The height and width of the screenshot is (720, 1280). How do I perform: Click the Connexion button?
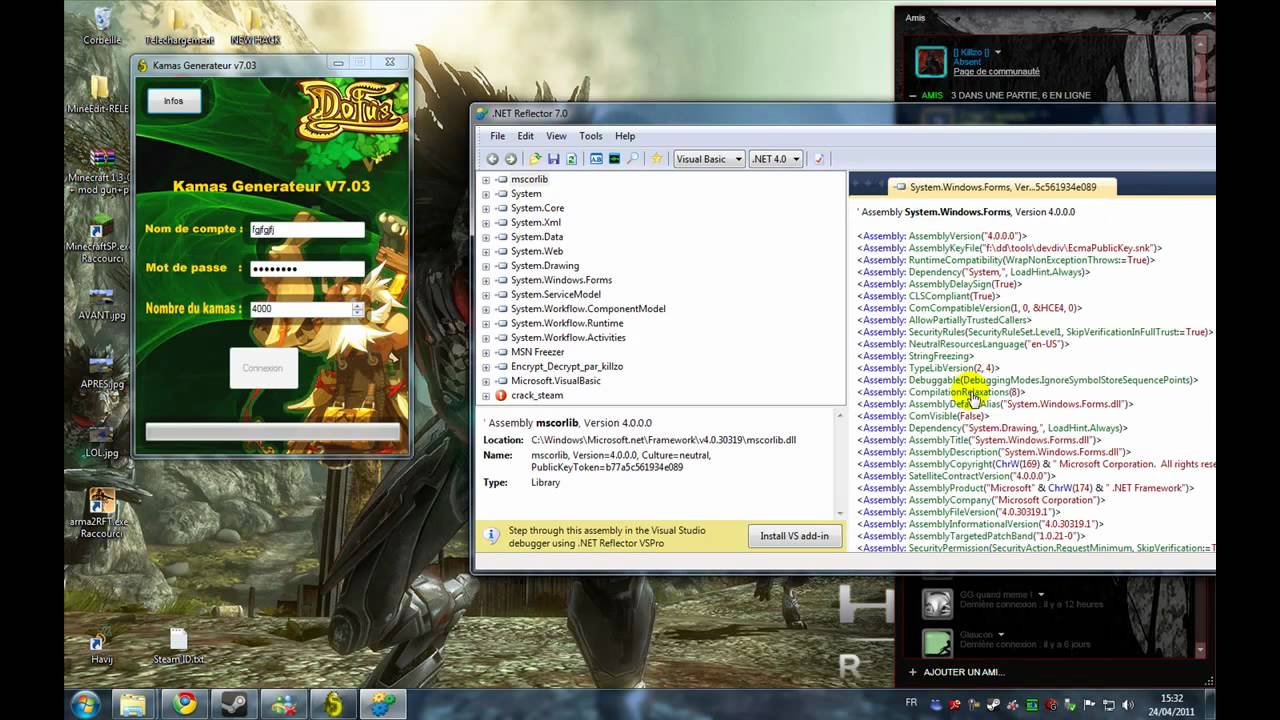263,368
